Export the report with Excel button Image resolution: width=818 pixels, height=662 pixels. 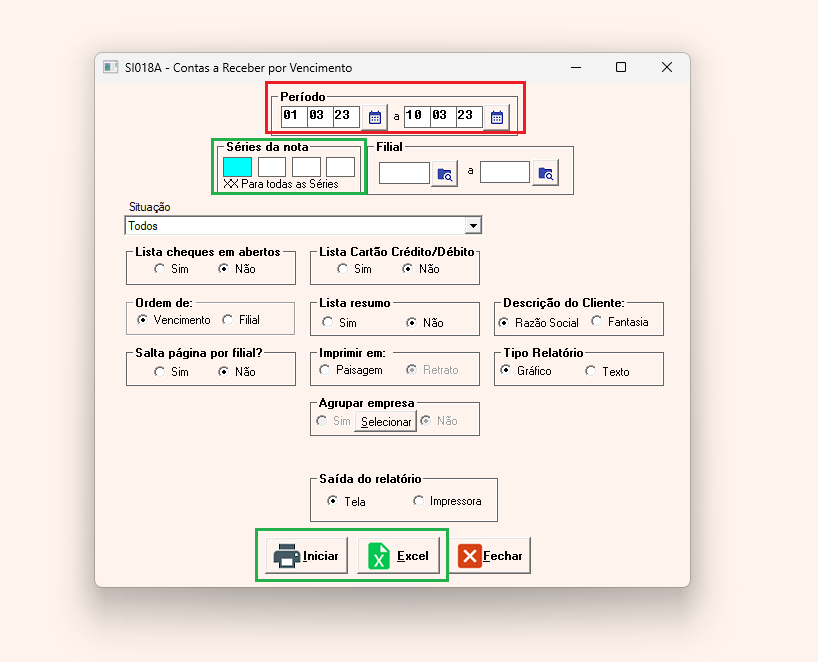pyautogui.click(x=398, y=556)
